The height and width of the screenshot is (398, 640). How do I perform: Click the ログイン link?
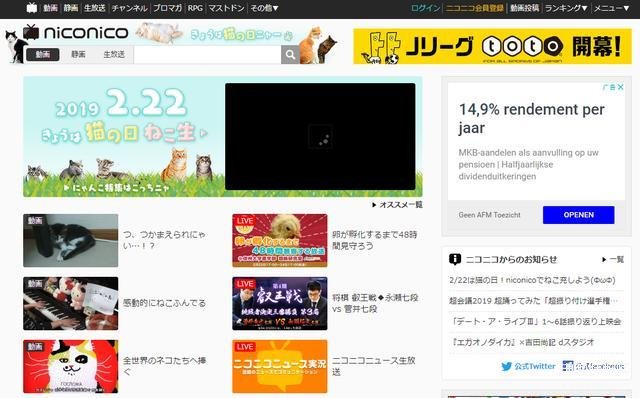pos(425,8)
